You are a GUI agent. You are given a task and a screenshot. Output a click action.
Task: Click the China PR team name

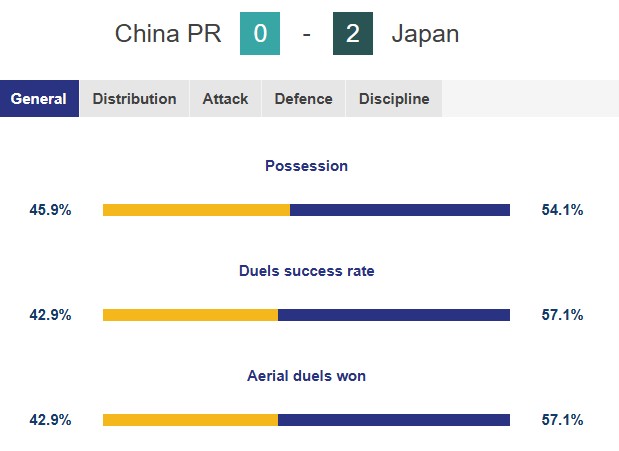pos(168,34)
